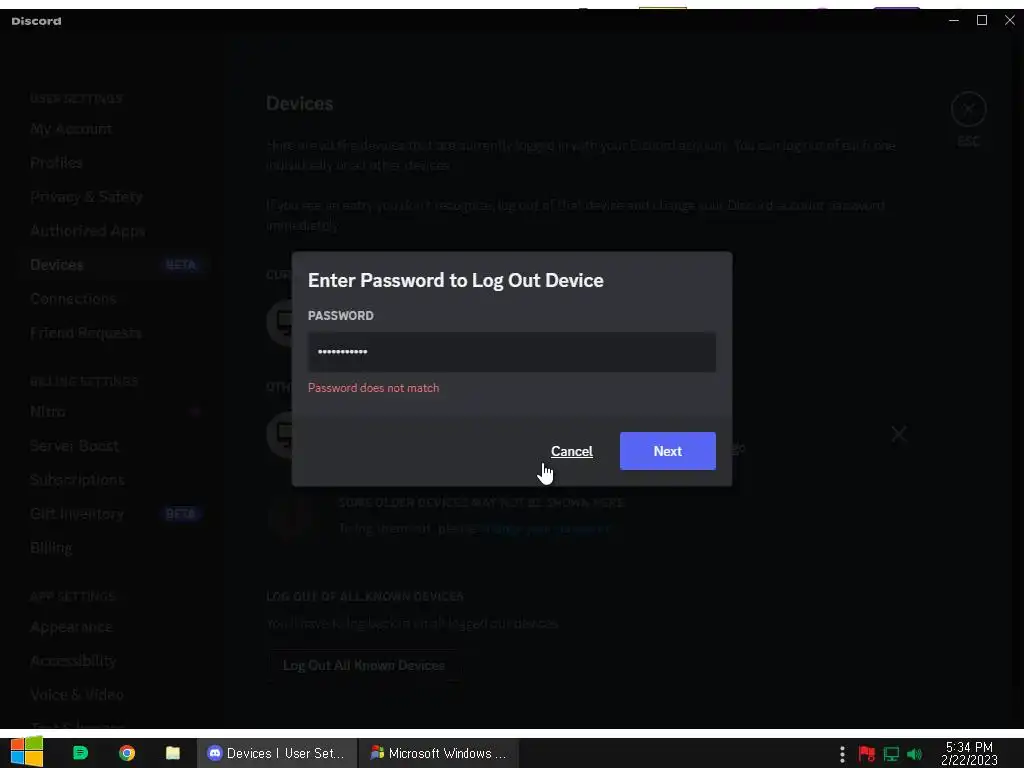This screenshot has width=1024, height=768.
Task: Open Privacy & Safety settings
Action: click(86, 197)
